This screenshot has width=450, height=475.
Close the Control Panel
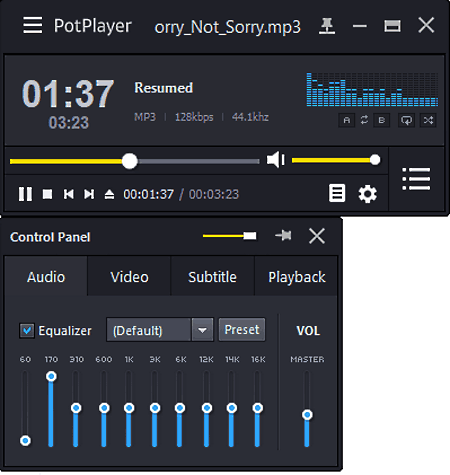316,236
